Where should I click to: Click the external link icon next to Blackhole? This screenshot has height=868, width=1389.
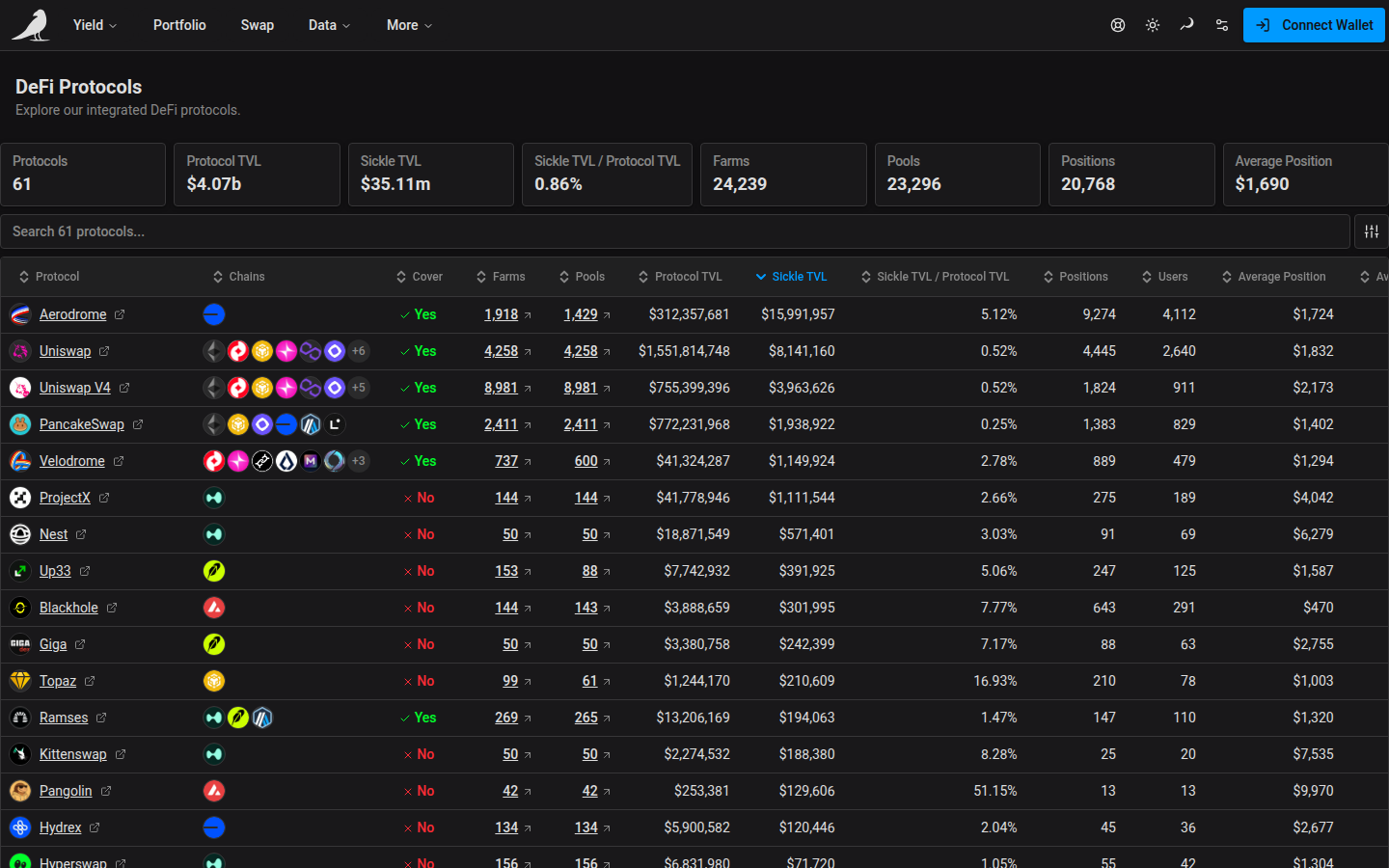click(x=112, y=608)
